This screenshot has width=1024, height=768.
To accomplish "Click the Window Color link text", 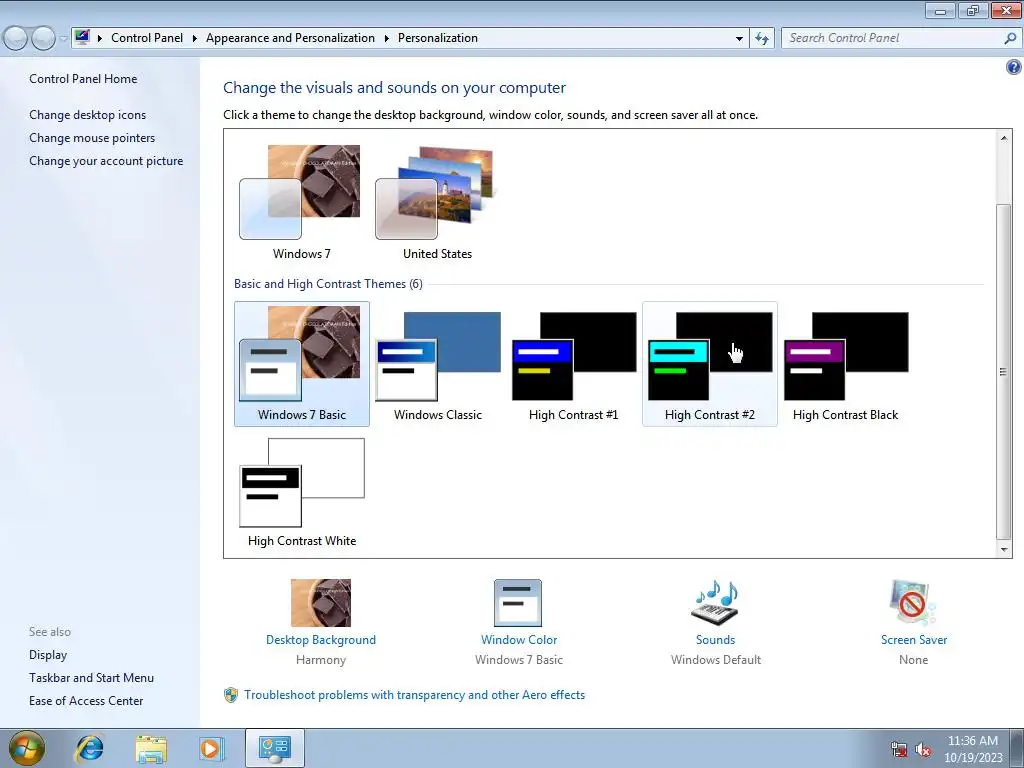I will click(519, 640).
